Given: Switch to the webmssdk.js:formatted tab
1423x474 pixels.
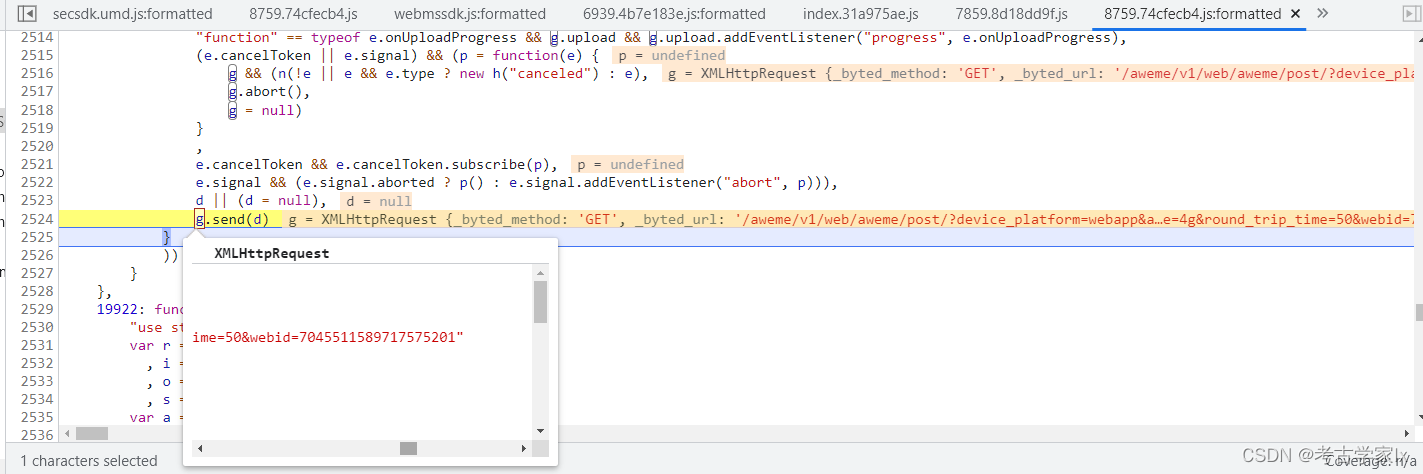Looking at the screenshot, I should [x=470, y=14].
